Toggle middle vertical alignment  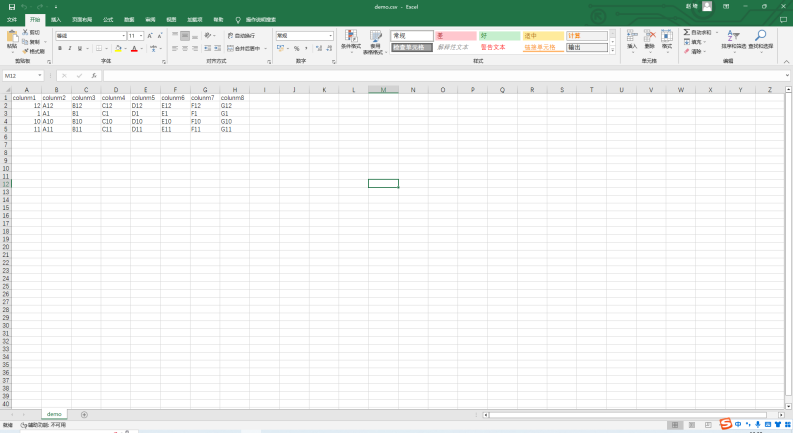pyautogui.click(x=185, y=35)
